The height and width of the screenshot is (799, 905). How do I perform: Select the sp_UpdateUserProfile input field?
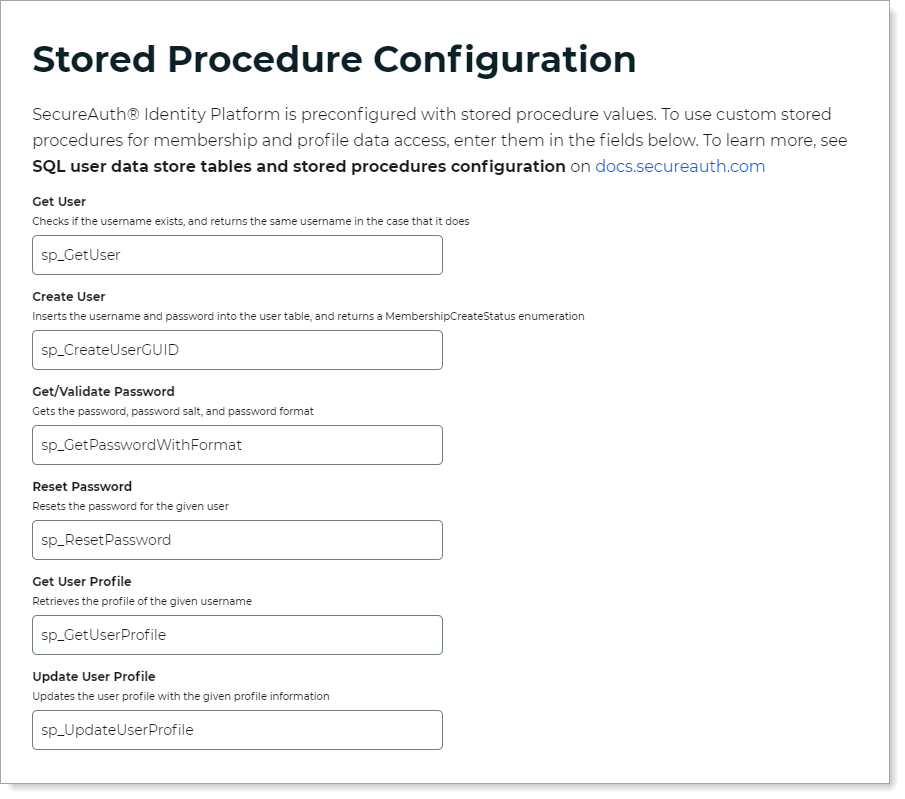pyautogui.click(x=237, y=729)
